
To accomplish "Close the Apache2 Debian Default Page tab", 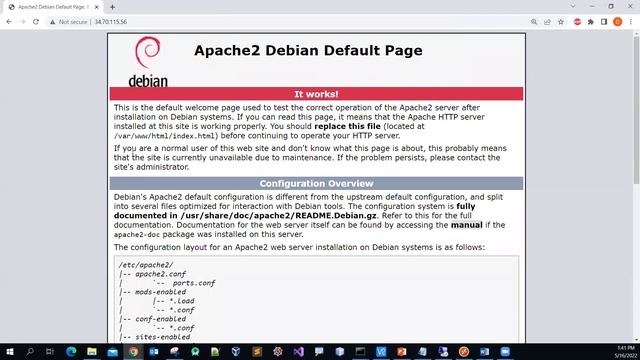I will click(x=97, y=7).
